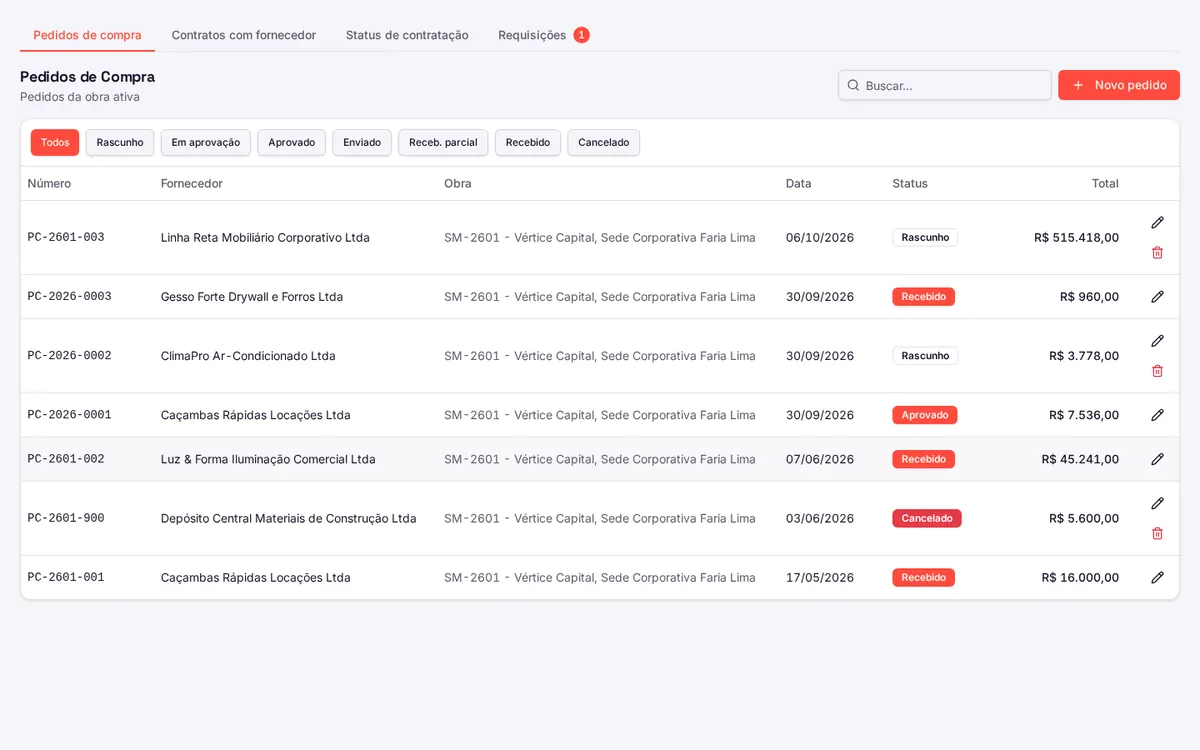Edit order PC-2601-001 with the pencil icon
This screenshot has height=750, width=1200.
click(1157, 577)
